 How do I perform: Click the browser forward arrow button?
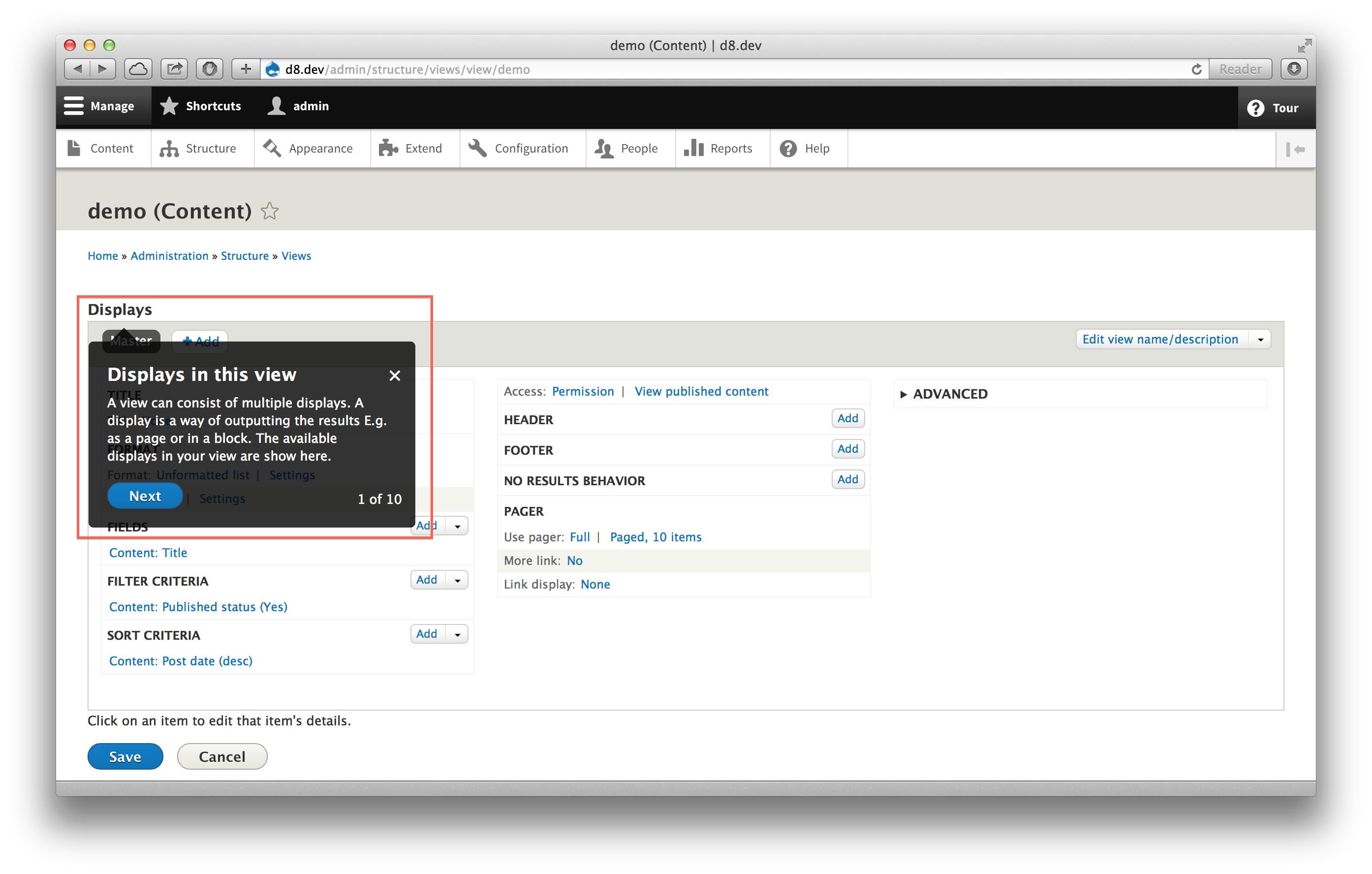102,69
